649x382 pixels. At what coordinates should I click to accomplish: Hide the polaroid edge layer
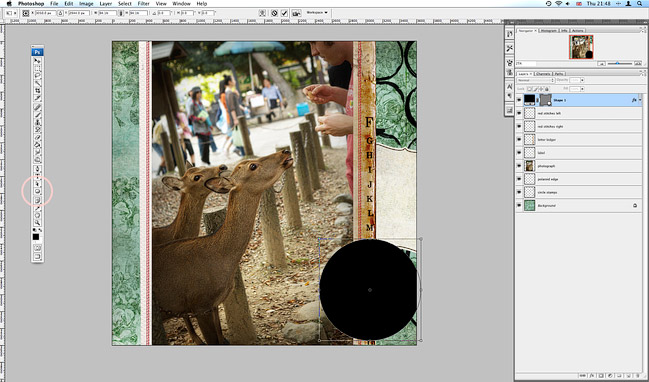[x=519, y=179]
